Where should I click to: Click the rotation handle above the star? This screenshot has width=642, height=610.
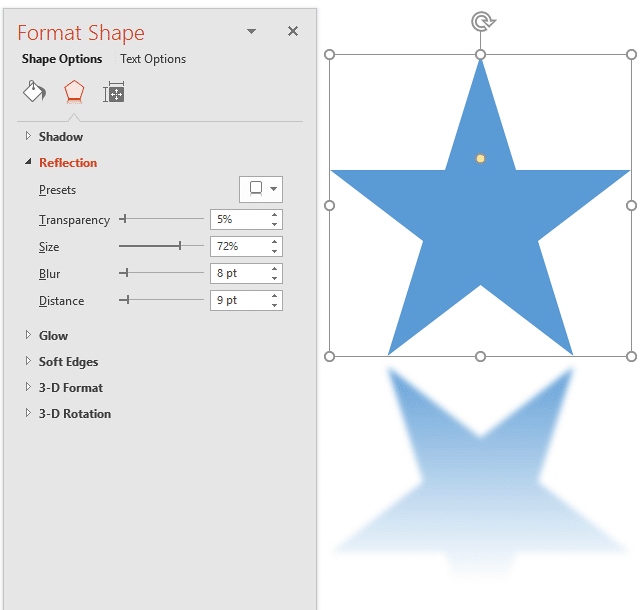coord(480,20)
